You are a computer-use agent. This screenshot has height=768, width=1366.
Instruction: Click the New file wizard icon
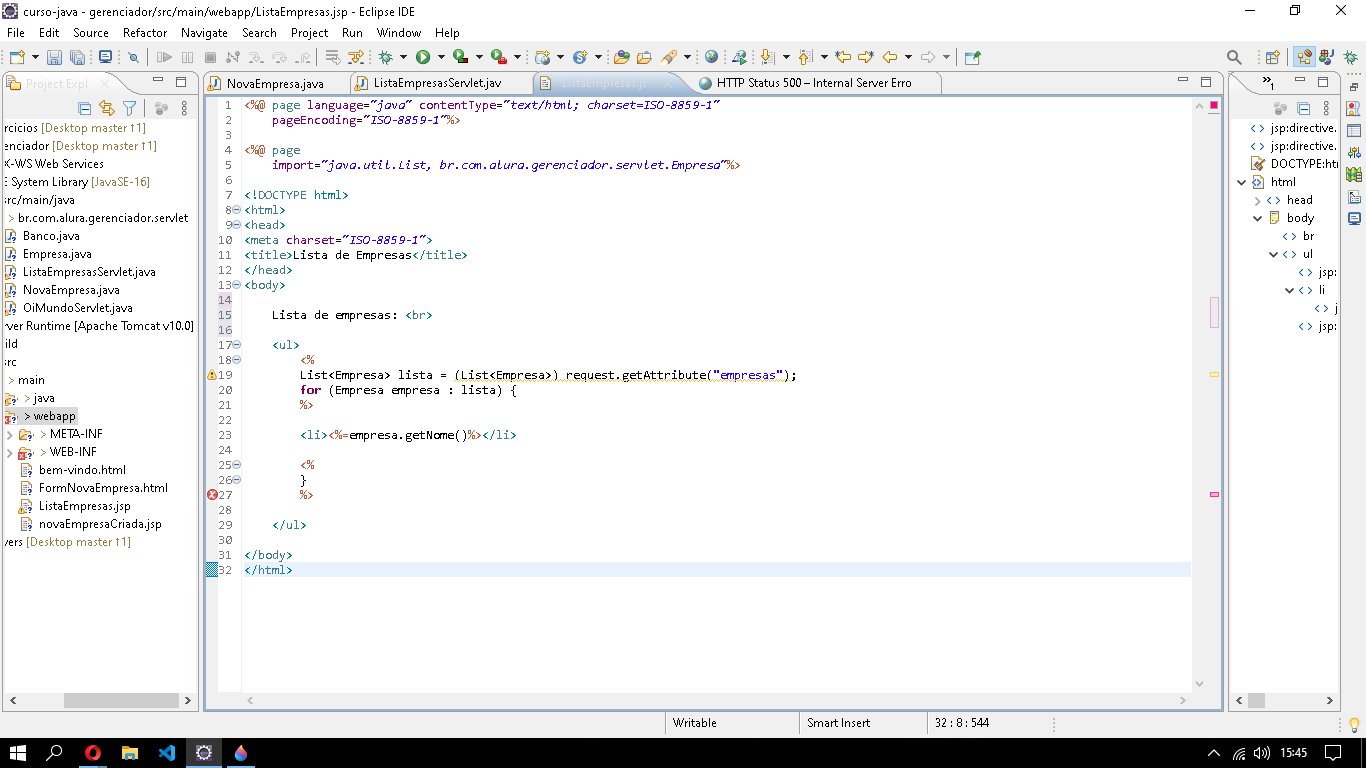pos(17,57)
